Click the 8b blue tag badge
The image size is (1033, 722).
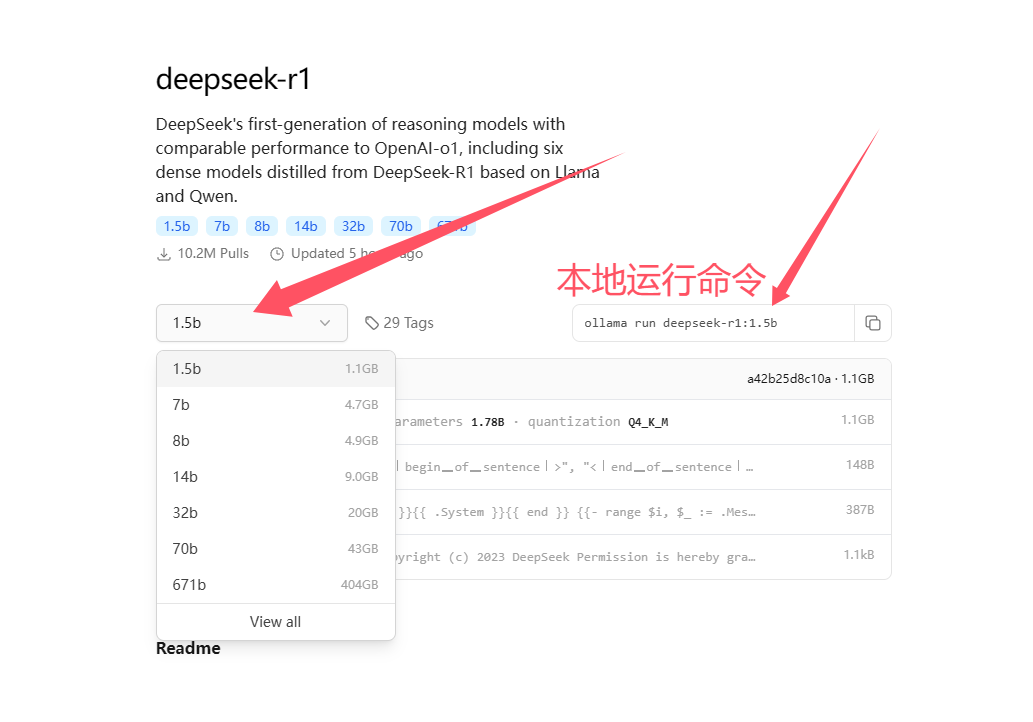point(262,226)
